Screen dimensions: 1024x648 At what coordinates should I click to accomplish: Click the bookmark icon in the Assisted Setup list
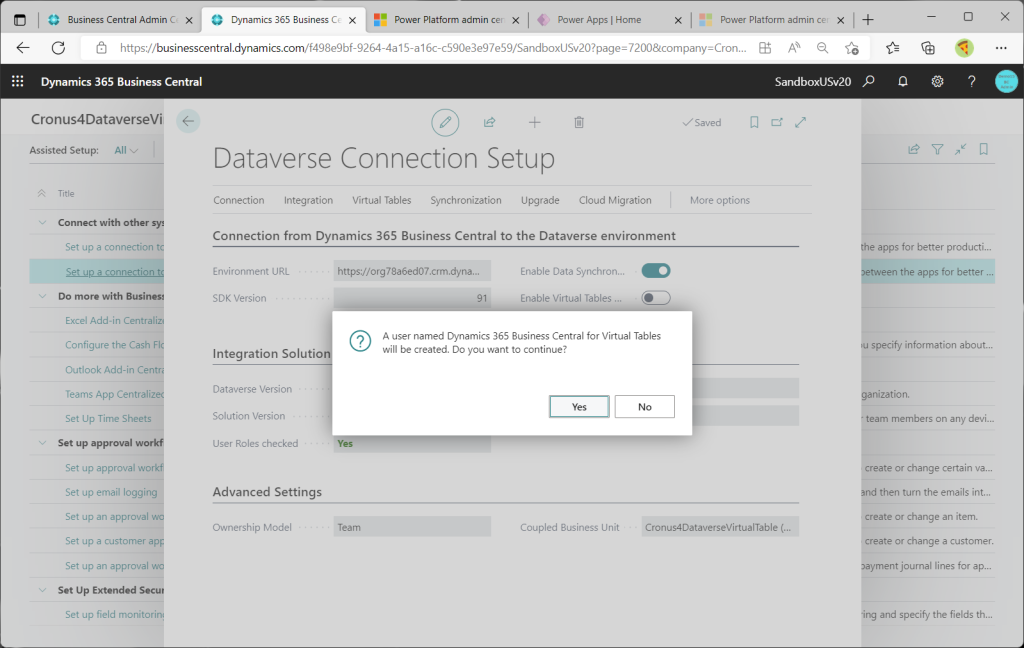(984, 150)
